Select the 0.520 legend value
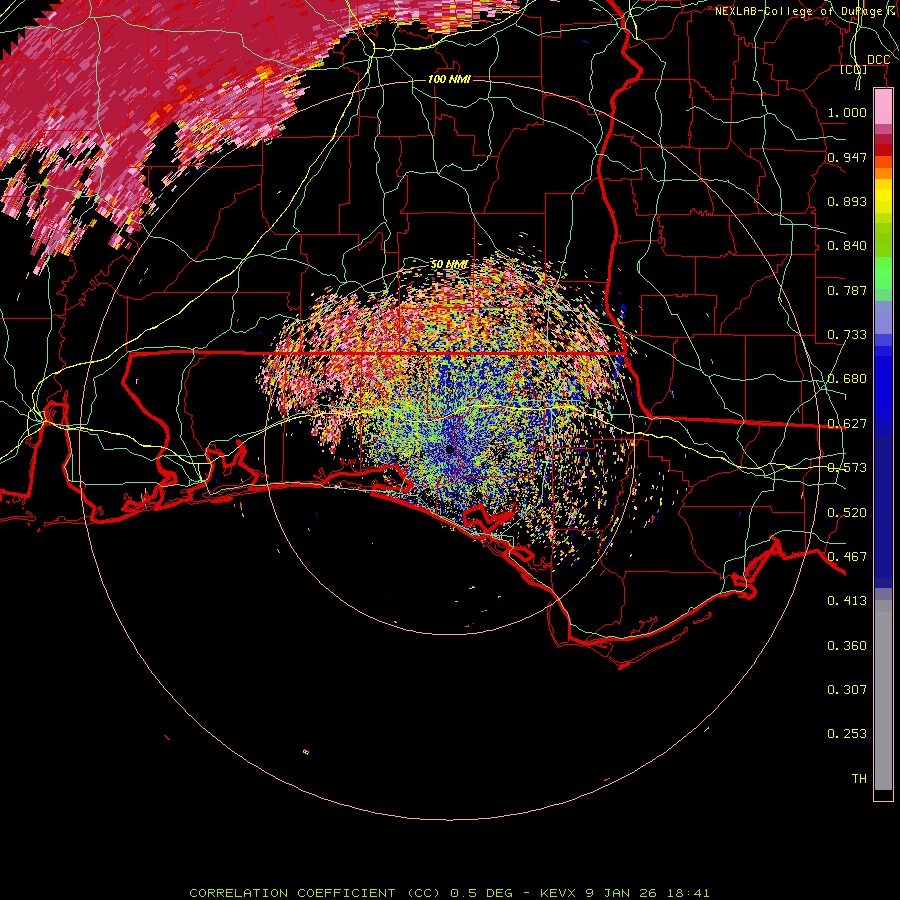The height and width of the screenshot is (900, 900). click(x=847, y=513)
